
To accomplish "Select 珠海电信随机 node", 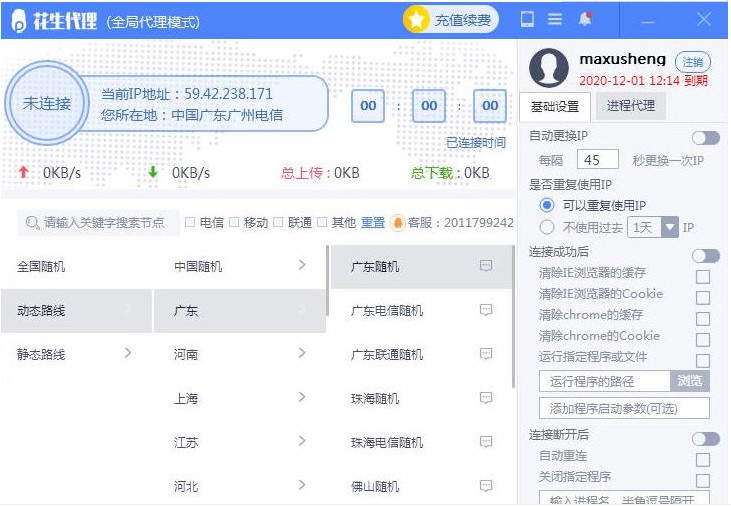I will tap(421, 443).
